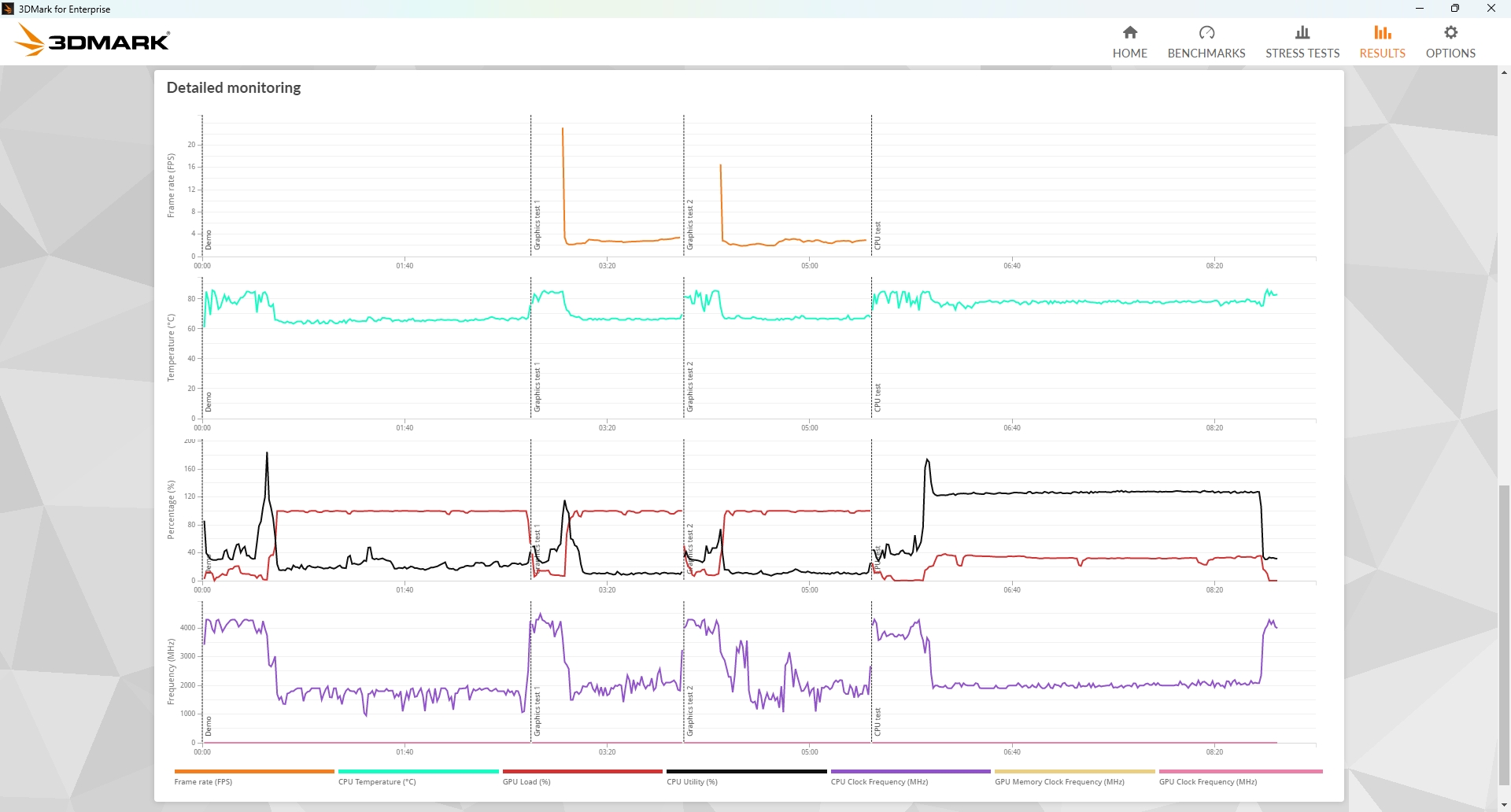Click the CPU Clock Frequency (MHz) legend label
Viewport: 1511px width, 812px height.
pyautogui.click(x=879, y=782)
